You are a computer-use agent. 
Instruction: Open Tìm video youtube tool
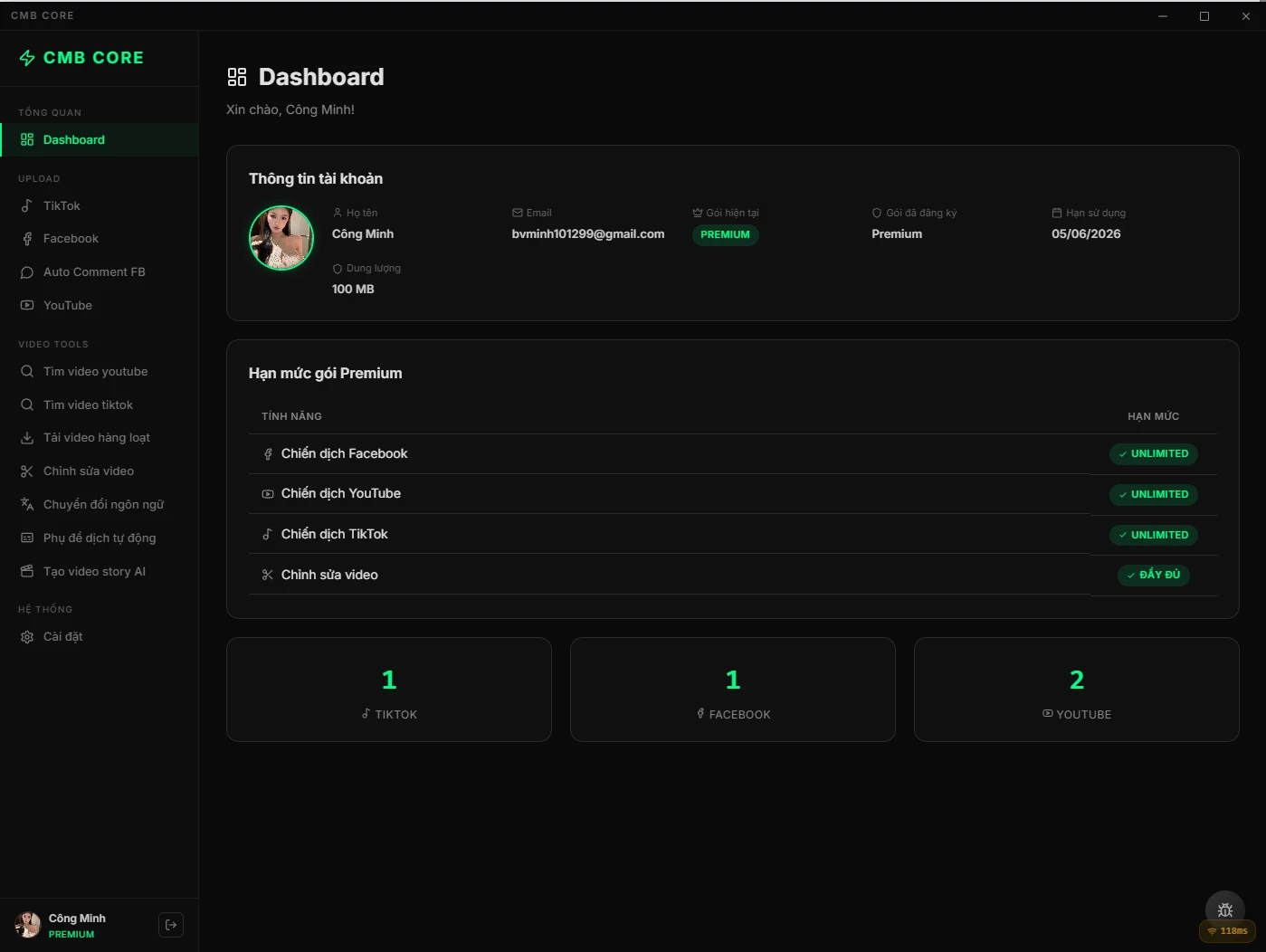point(95,372)
